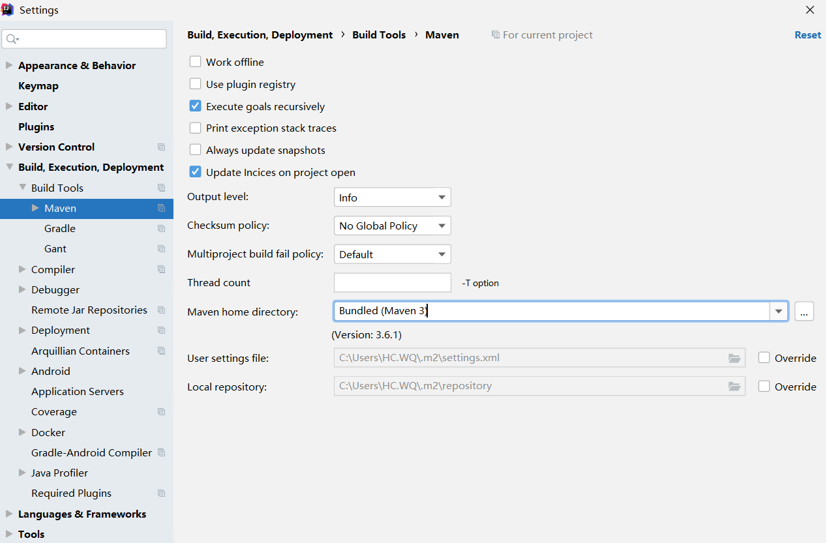The image size is (826, 543).
Task: Uncheck Execute goals recursively
Action: (195, 106)
